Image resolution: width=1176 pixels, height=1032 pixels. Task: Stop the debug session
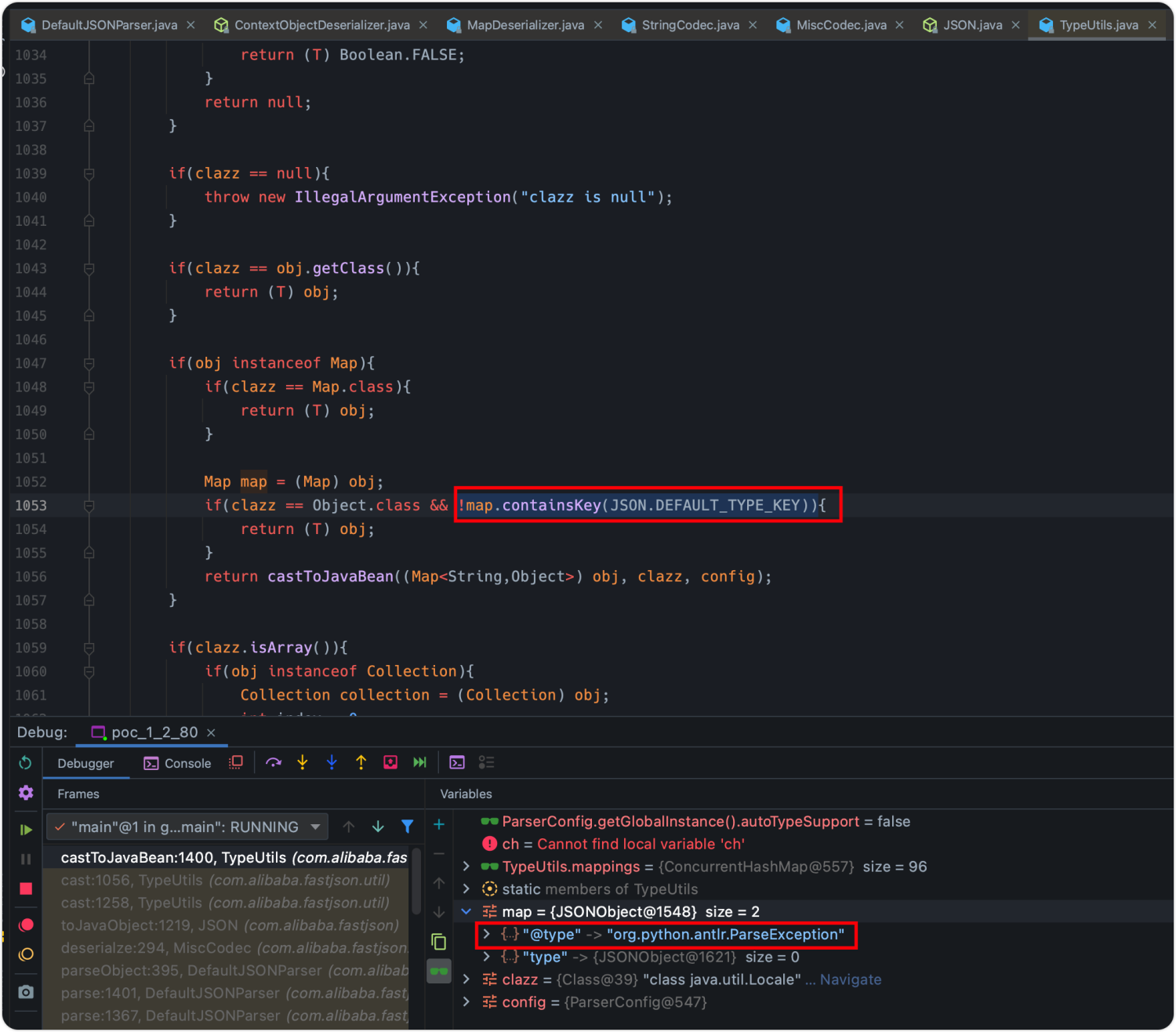pos(26,888)
